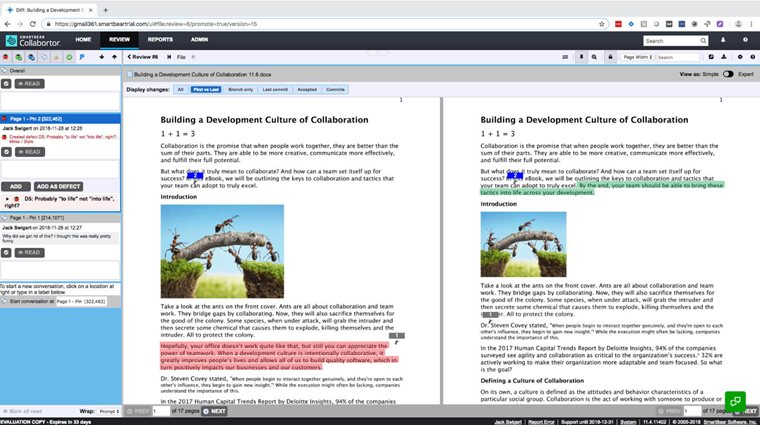This screenshot has height=425, width=760.
Task: Click the ADD AS DEFECT button
Action: point(58,187)
